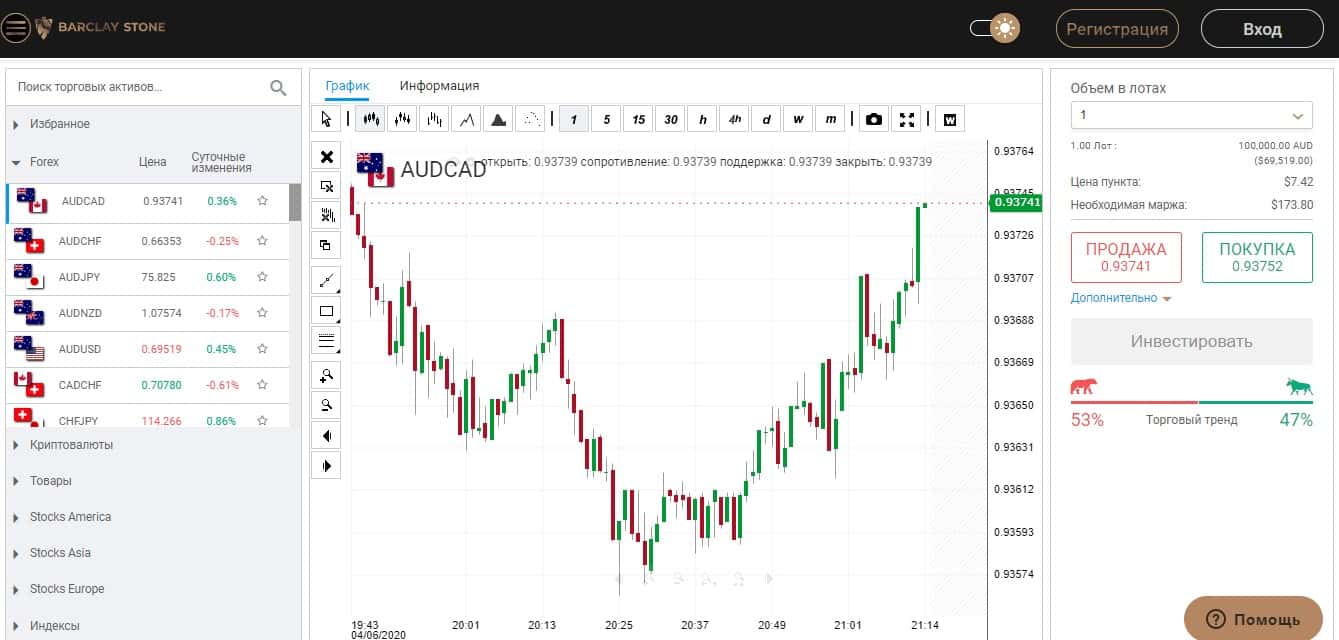The image size is (1339, 640).
Task: Select the candlestick chart type
Action: point(371,120)
